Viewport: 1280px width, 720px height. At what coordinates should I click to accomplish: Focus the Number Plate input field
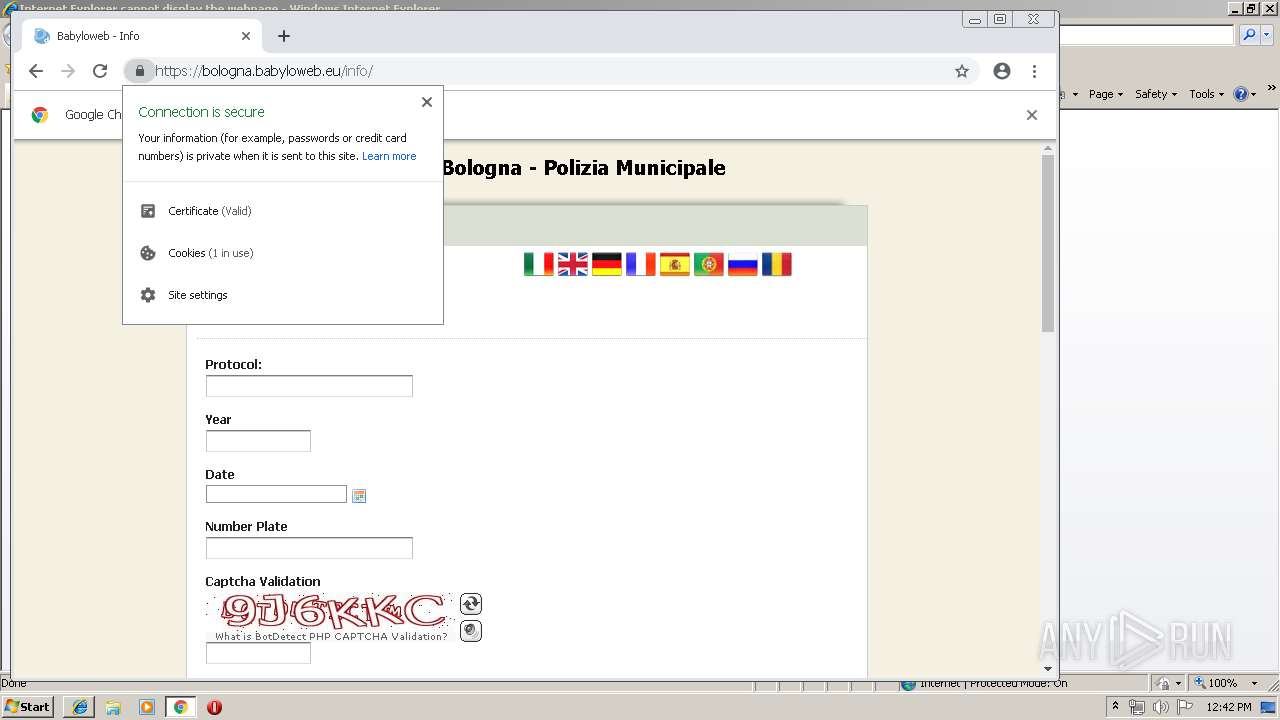(309, 548)
